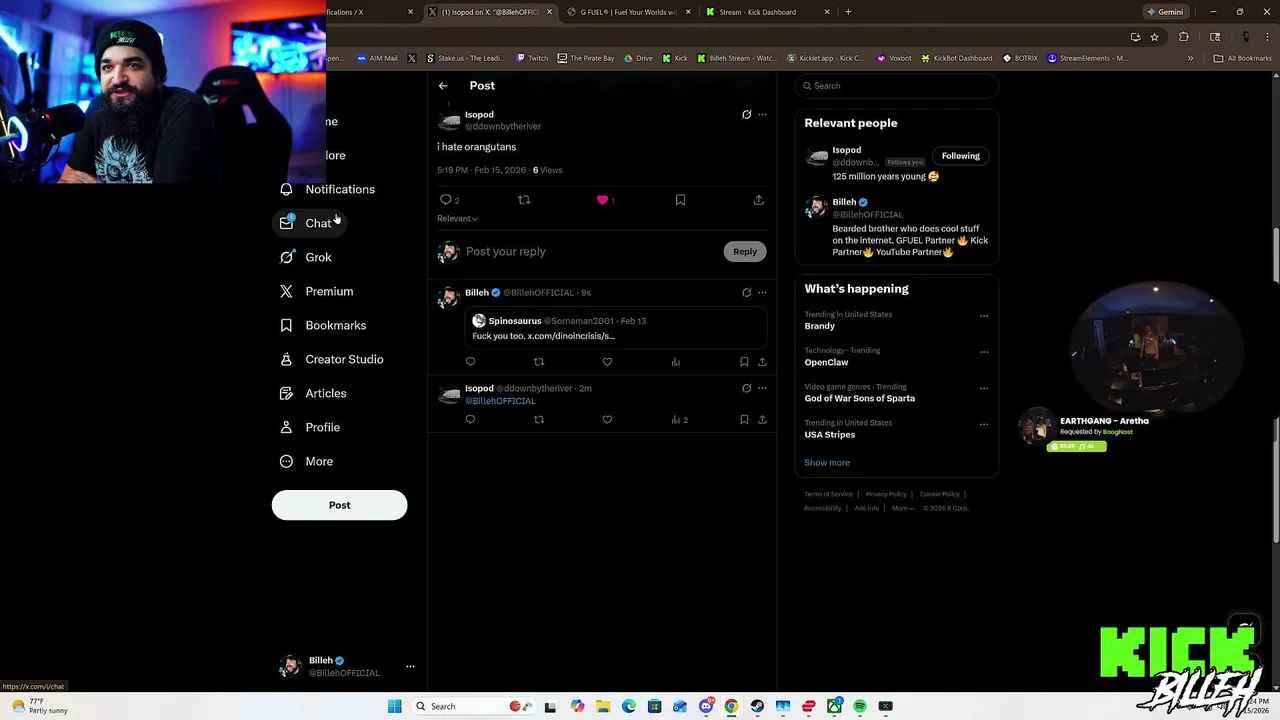Open Profile in the sidebar
The height and width of the screenshot is (720, 1280).
[x=310, y=428]
